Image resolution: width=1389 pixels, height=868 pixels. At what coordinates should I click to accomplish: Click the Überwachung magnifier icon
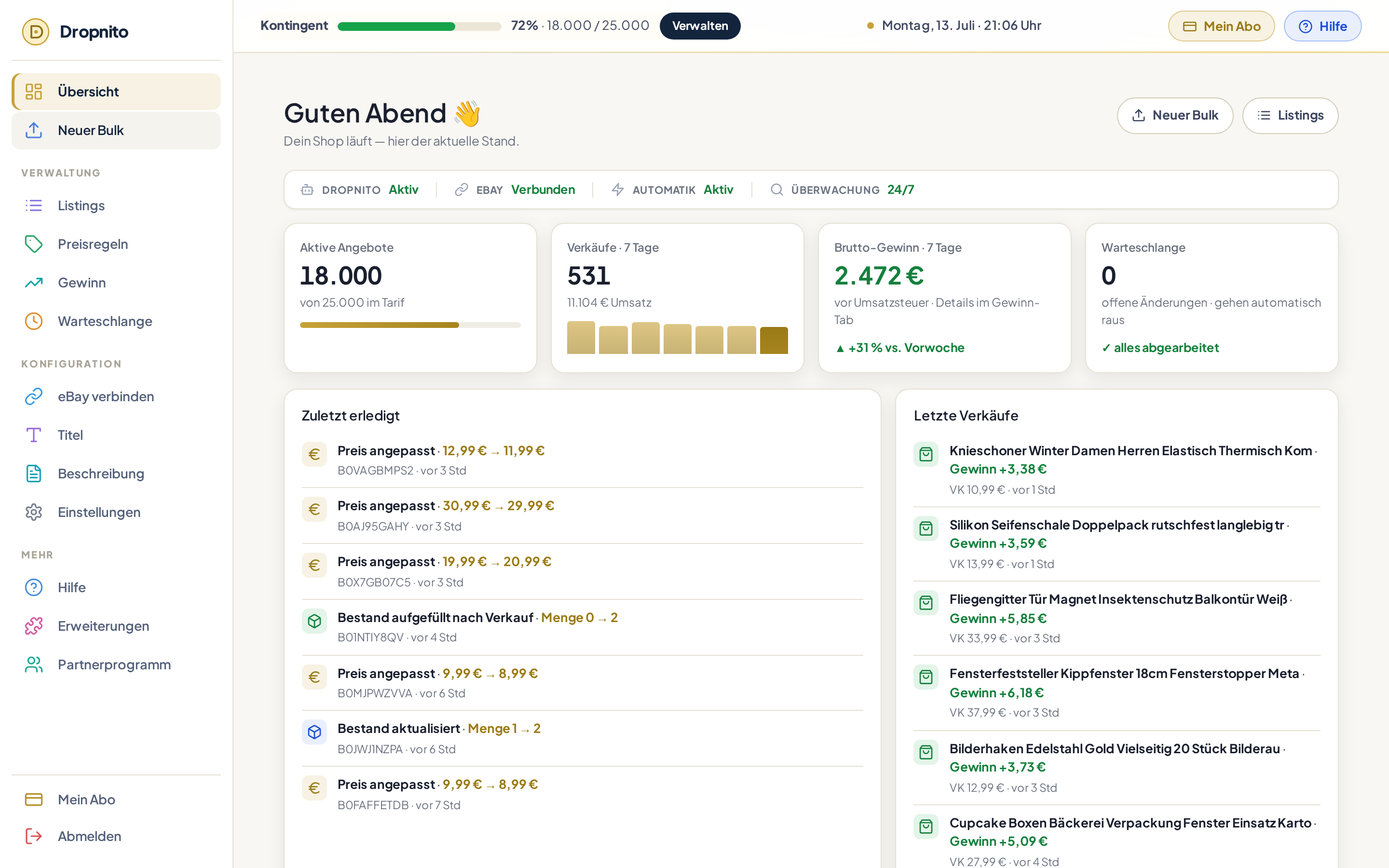(x=776, y=190)
